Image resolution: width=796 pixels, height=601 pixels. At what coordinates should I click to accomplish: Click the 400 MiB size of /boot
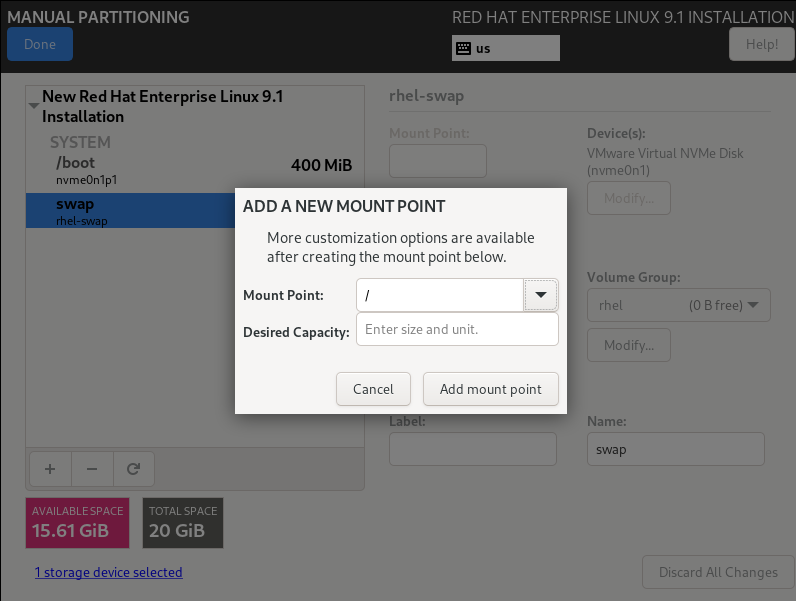pos(321,165)
